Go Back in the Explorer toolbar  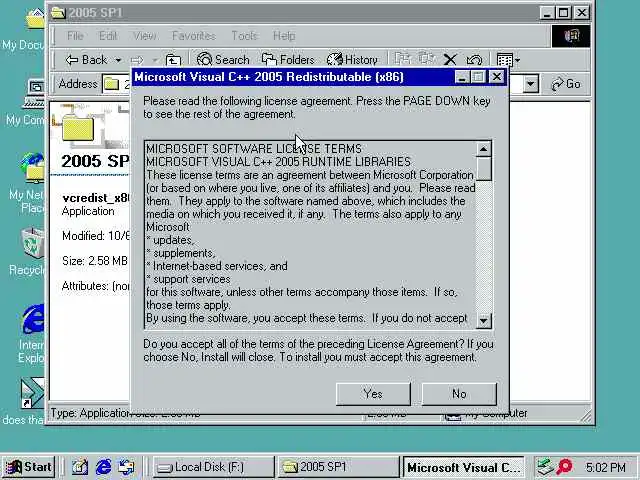pos(87,60)
